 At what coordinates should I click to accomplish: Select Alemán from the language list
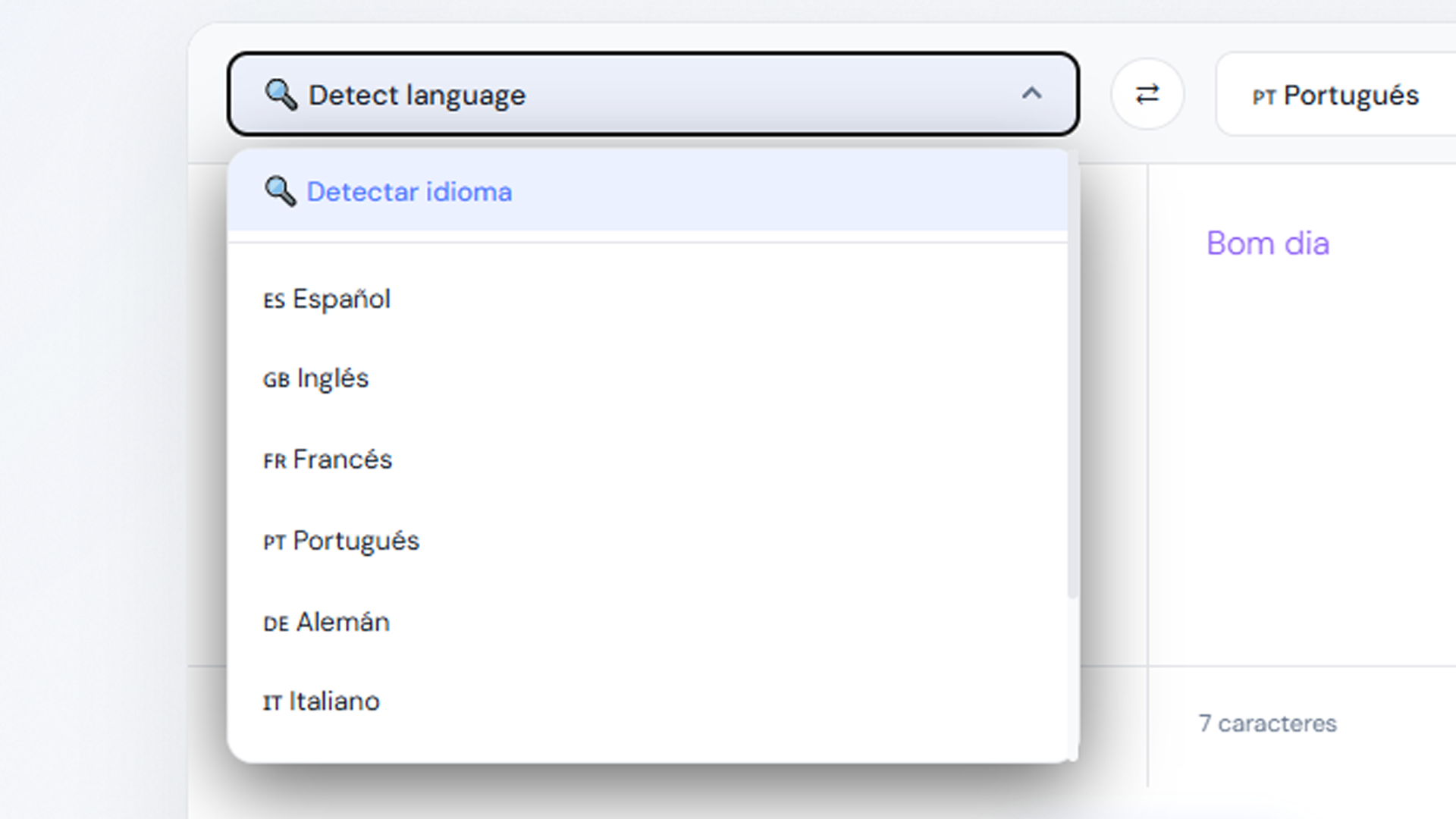pos(341,622)
